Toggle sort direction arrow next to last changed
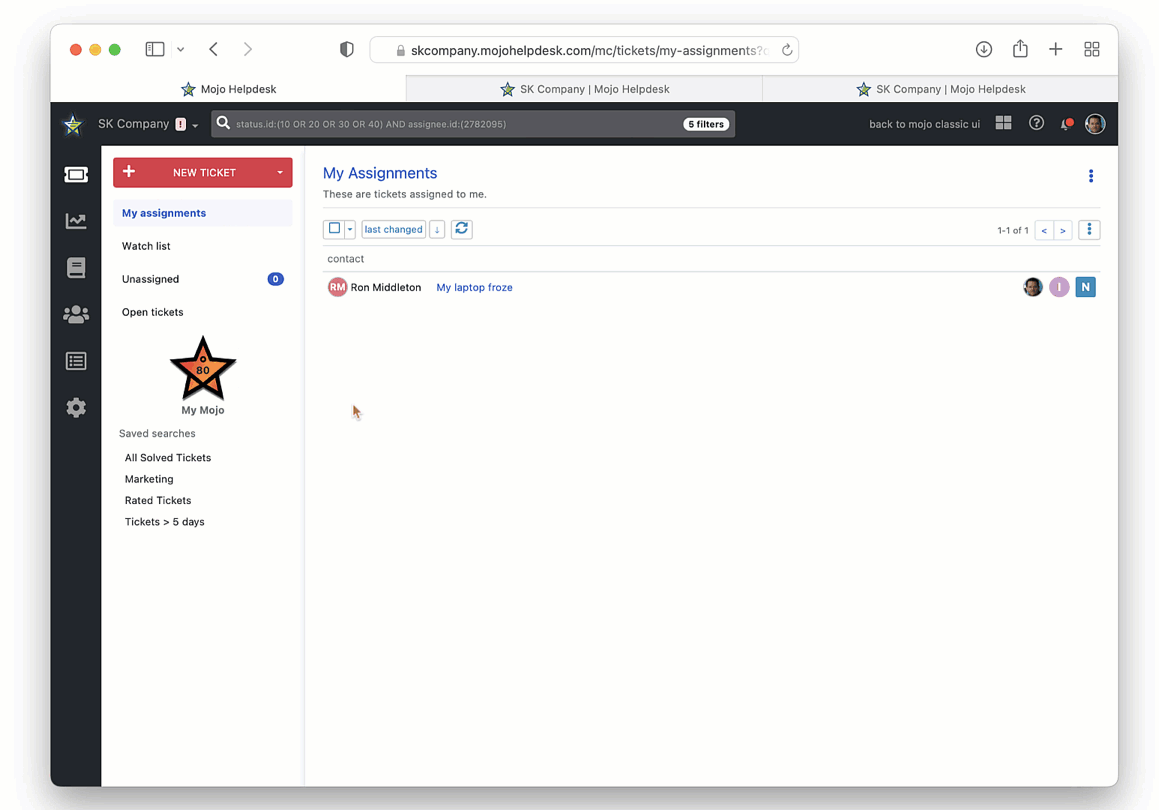1159x810 pixels. pyautogui.click(x=437, y=229)
